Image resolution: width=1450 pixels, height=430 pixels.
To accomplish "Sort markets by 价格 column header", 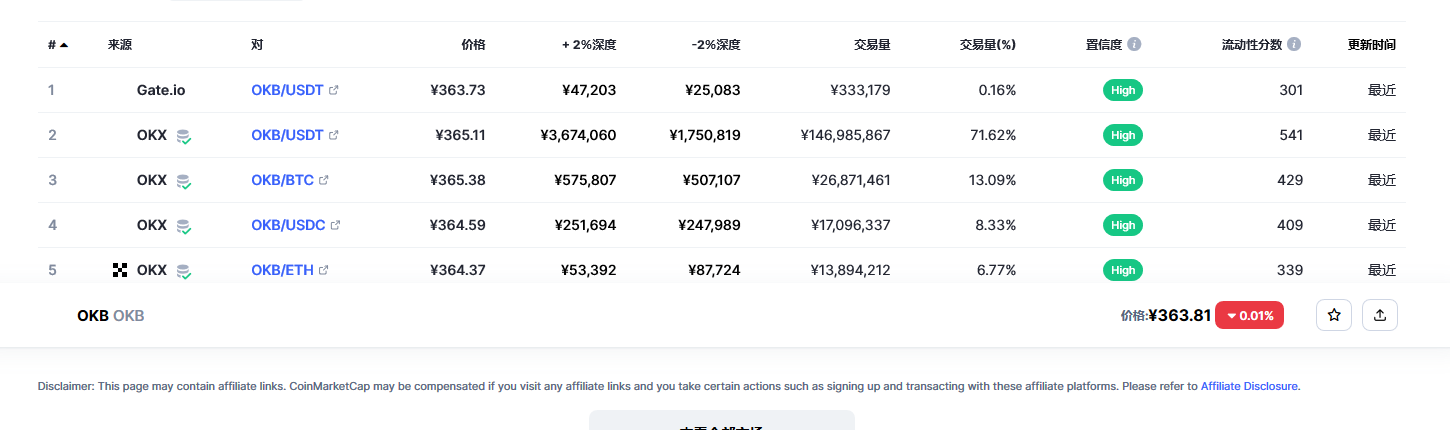I will click(x=473, y=45).
